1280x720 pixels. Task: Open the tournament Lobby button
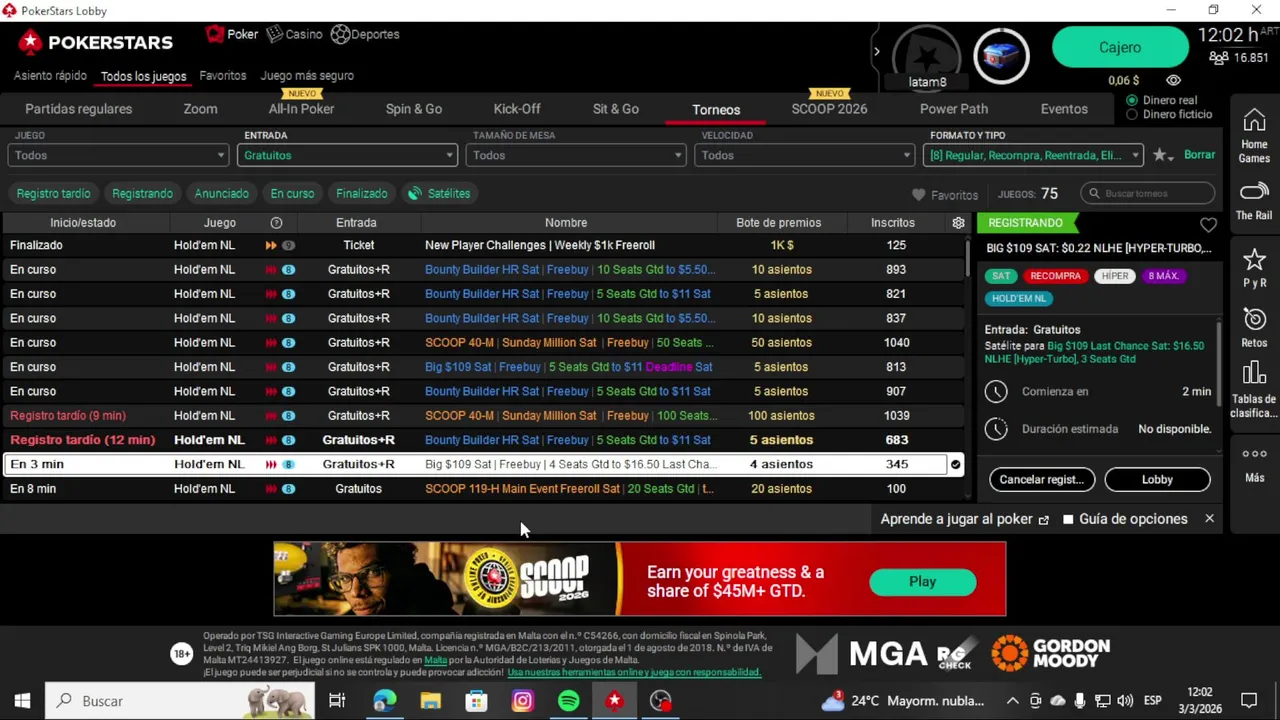(1157, 479)
